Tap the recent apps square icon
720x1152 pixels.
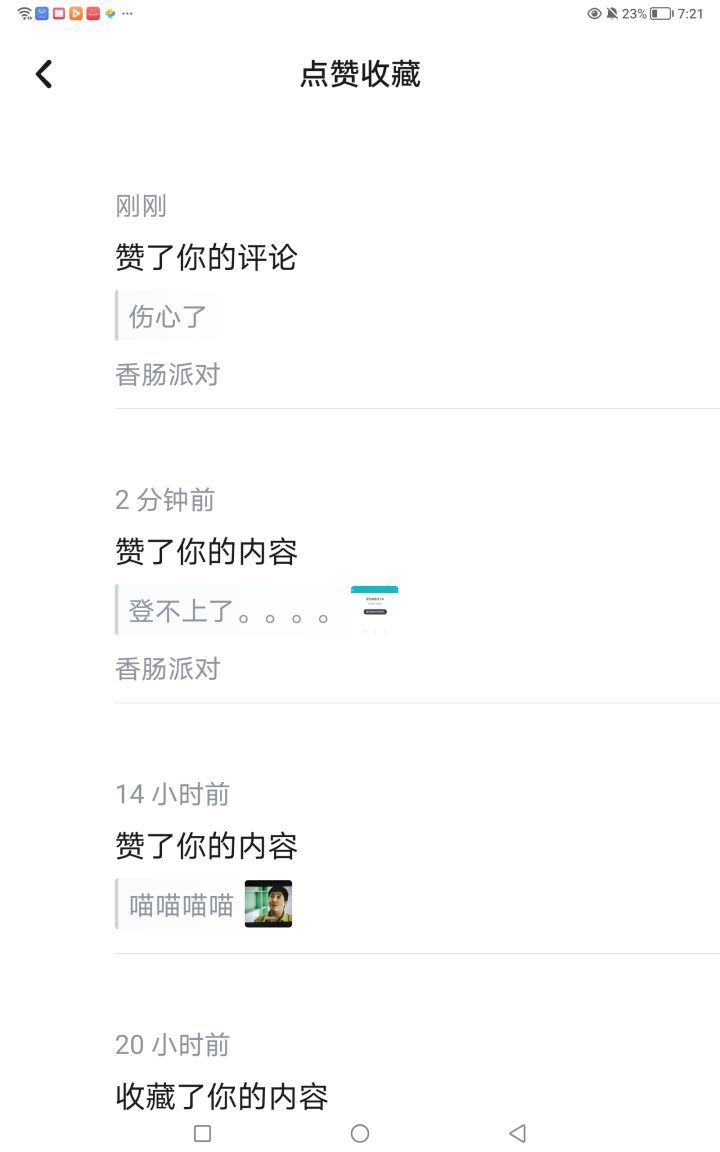[x=203, y=1134]
